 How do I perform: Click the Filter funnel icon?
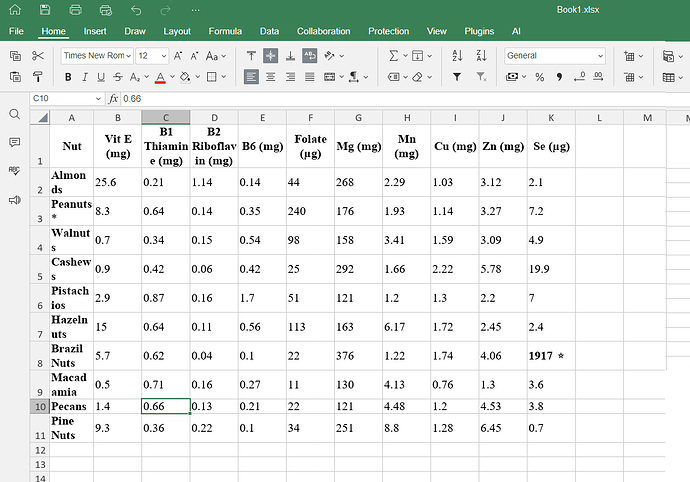[457, 77]
